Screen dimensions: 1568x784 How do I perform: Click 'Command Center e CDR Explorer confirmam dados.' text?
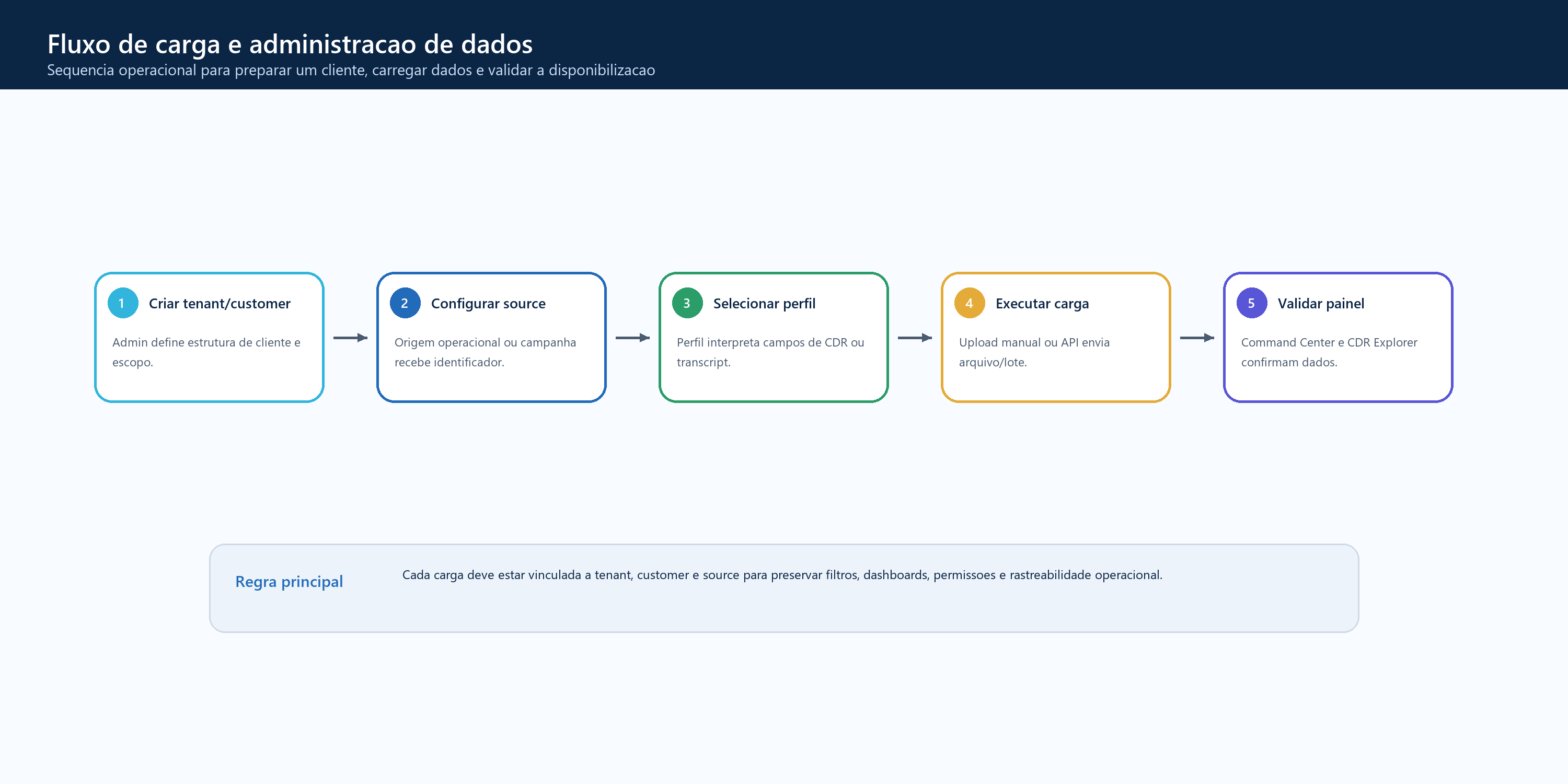1329,352
